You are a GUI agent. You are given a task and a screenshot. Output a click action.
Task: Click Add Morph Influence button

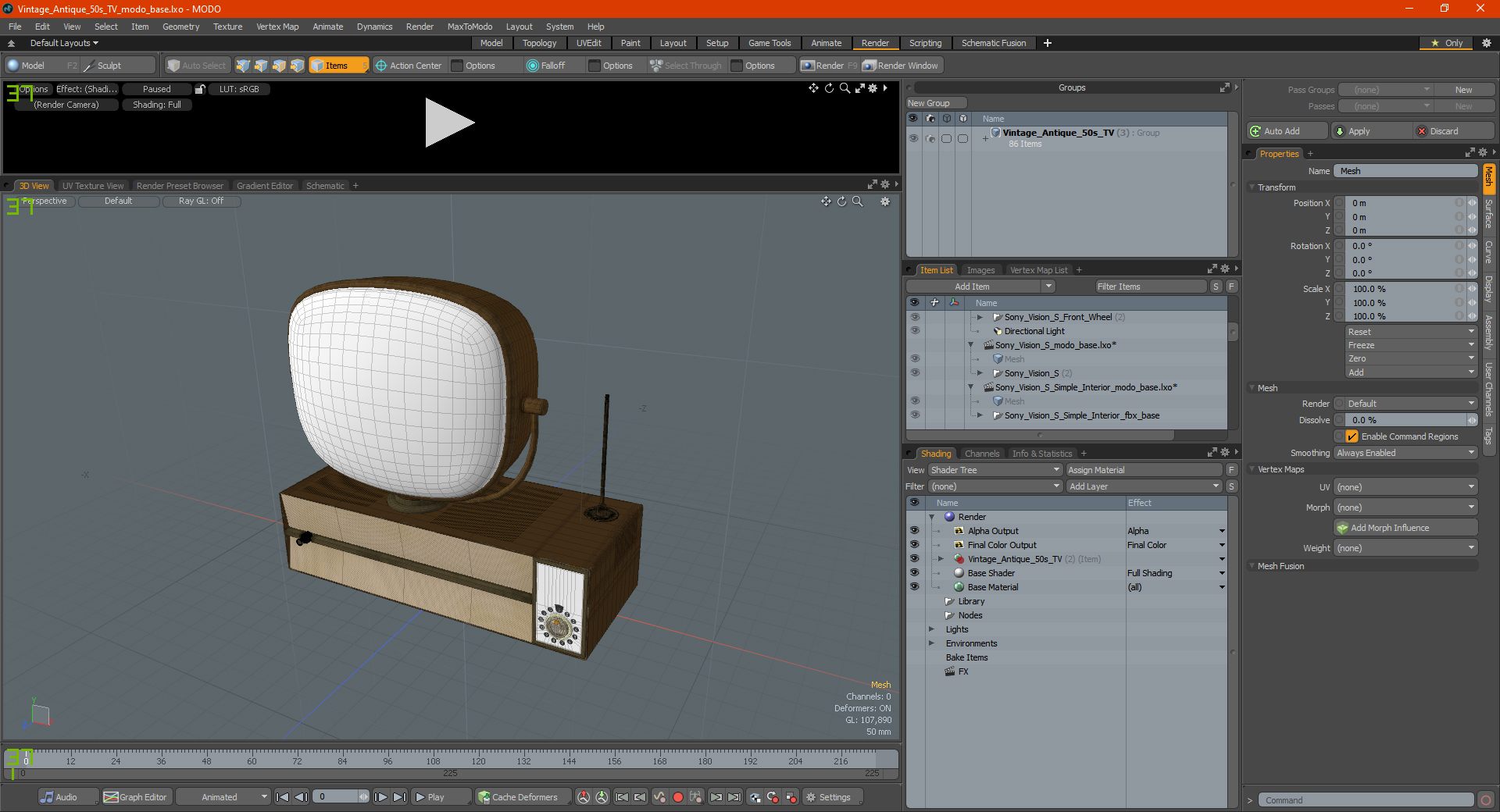tap(1405, 528)
